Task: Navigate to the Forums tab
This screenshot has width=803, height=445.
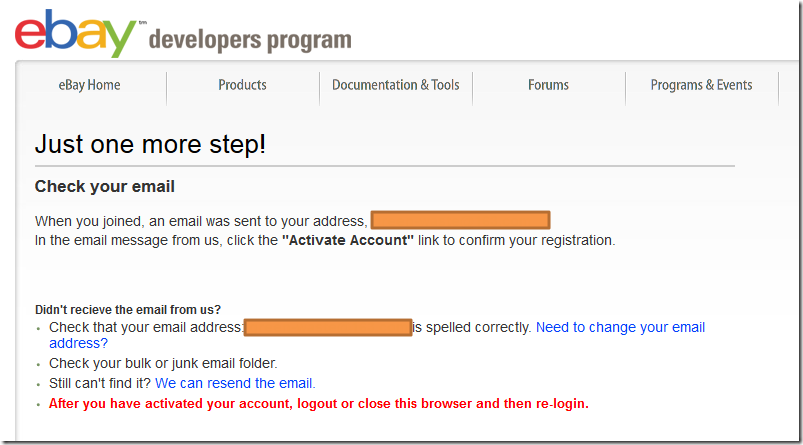Action: tap(548, 85)
